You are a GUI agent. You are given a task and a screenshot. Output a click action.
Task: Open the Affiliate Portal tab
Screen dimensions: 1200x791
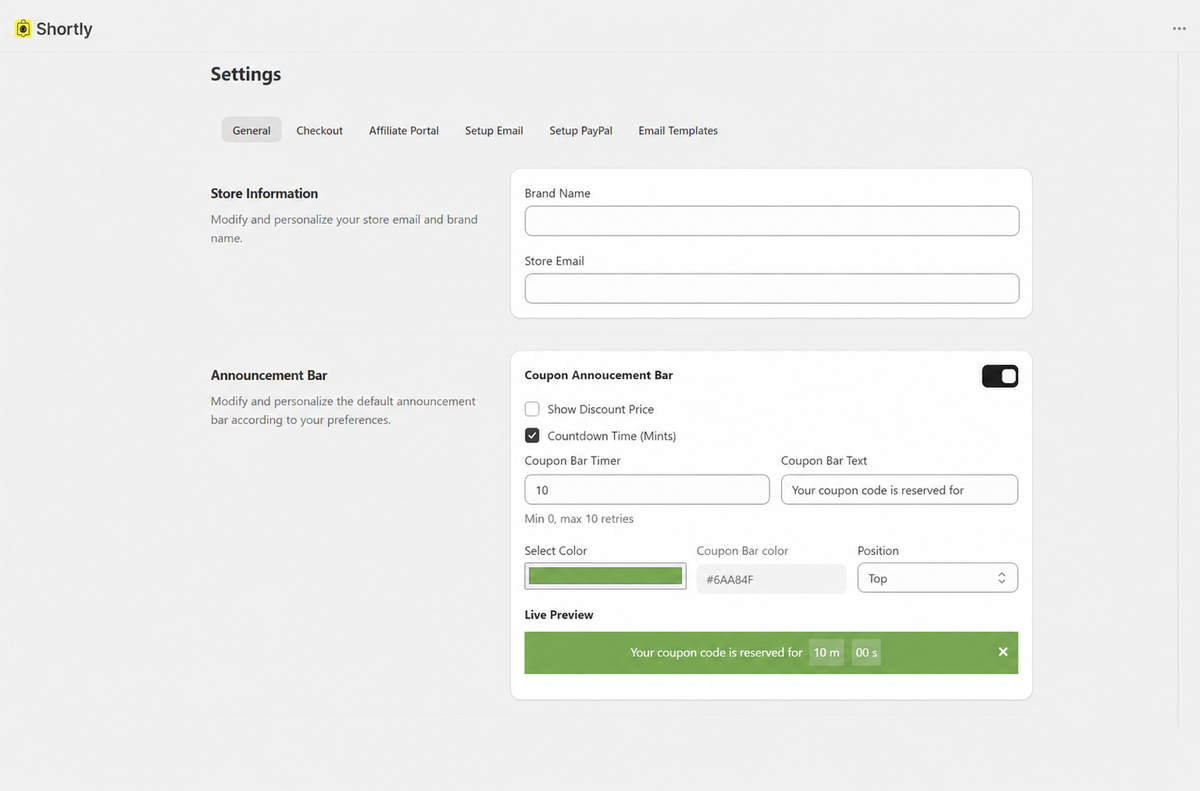(x=404, y=130)
